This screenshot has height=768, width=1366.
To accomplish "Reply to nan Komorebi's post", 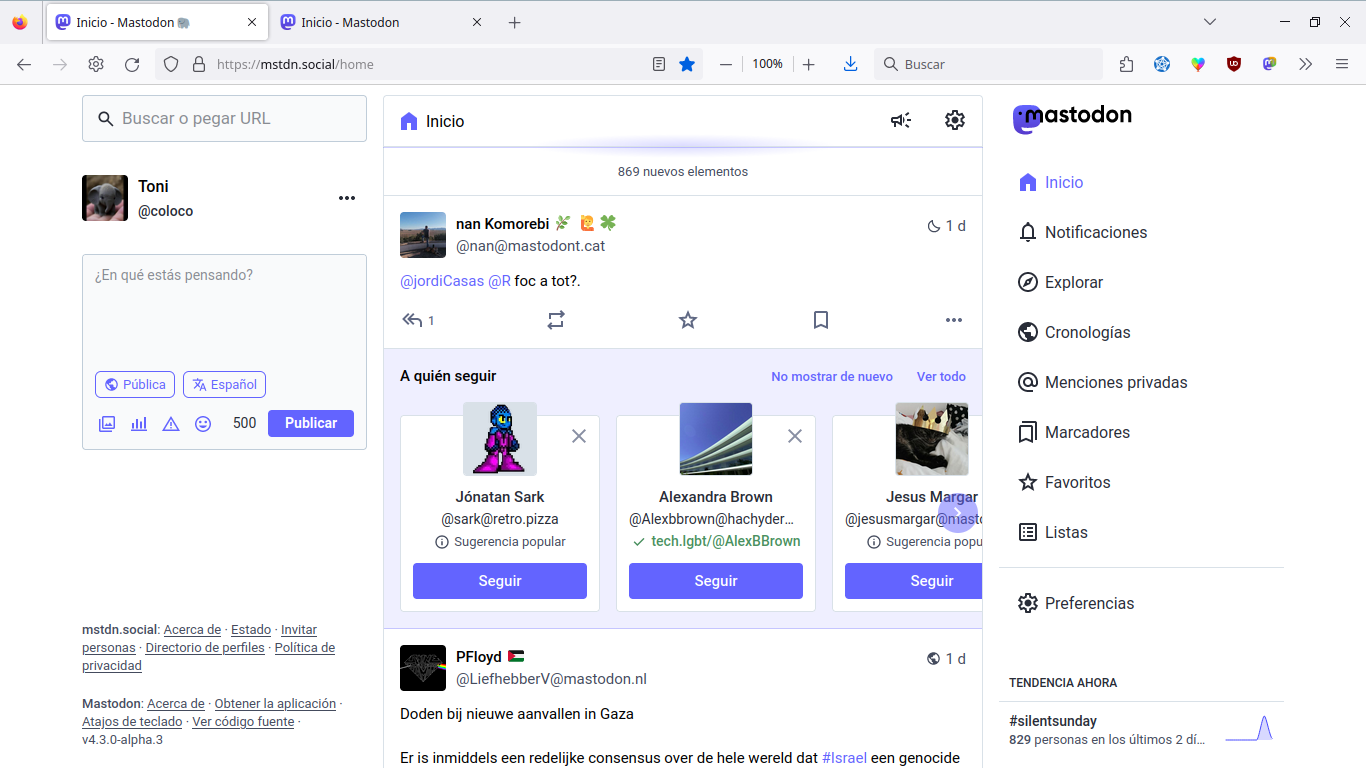I will tap(411, 320).
